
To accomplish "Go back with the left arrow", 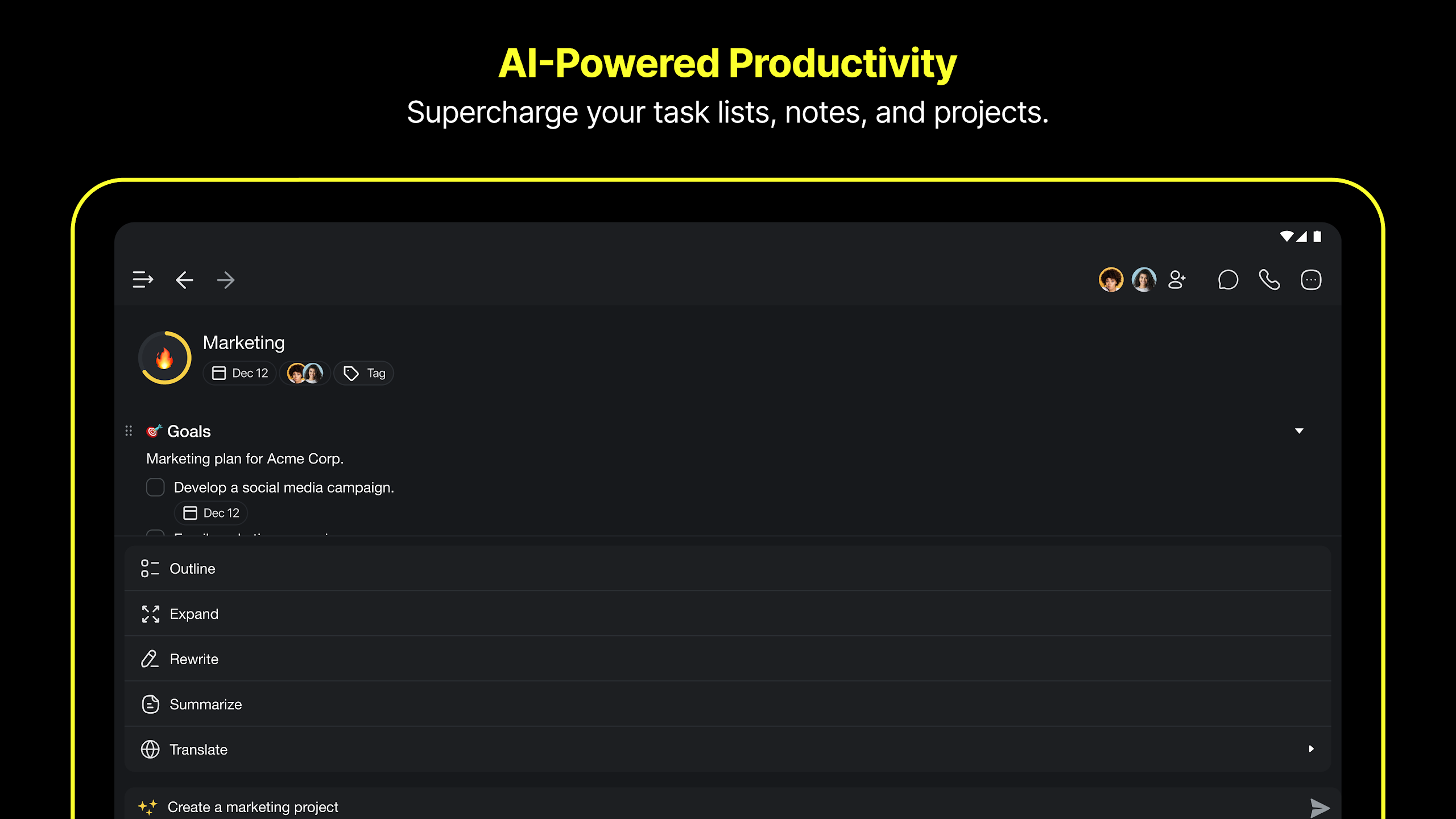I will coord(184,280).
